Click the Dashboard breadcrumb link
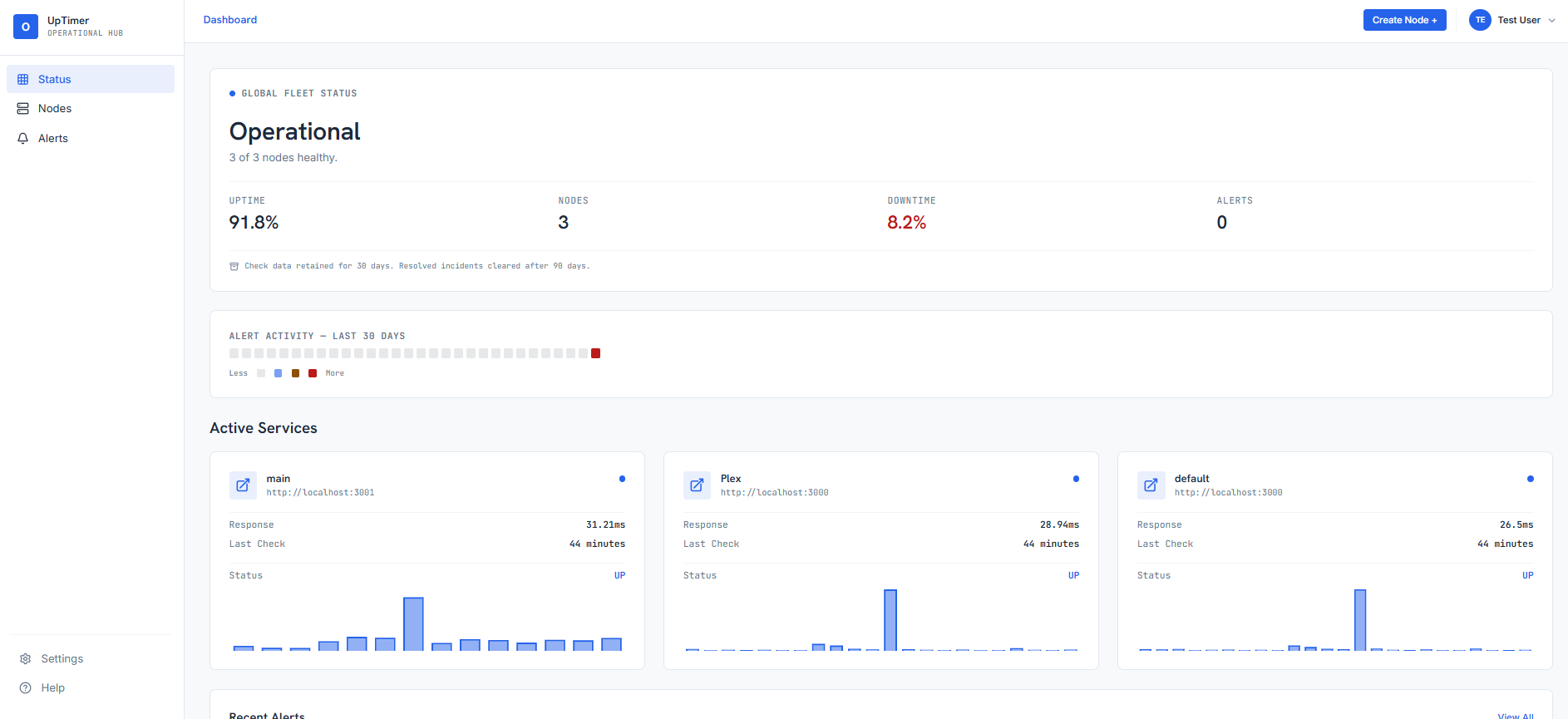This screenshot has width=1568, height=719. (x=230, y=20)
